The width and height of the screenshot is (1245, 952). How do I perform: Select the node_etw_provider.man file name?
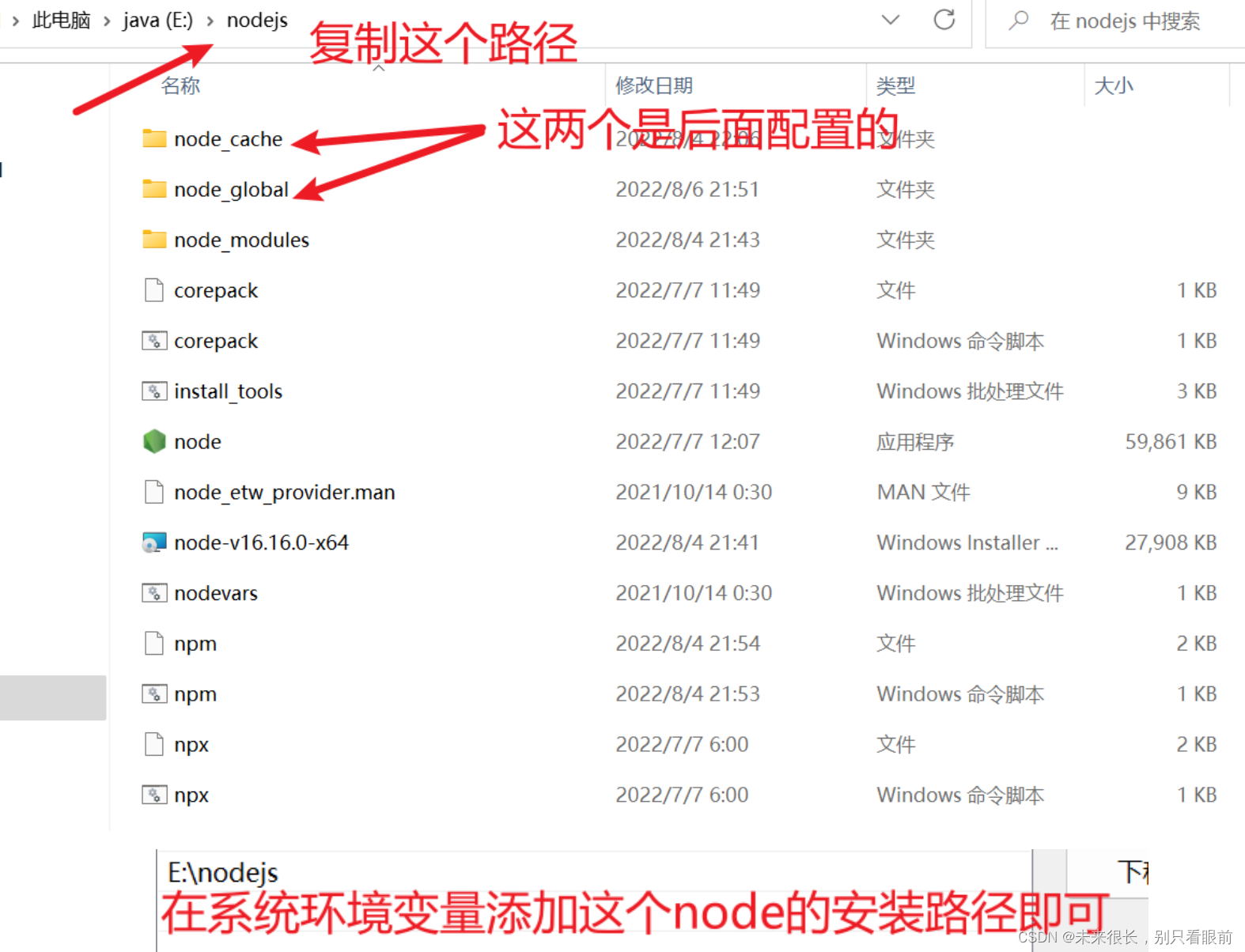point(284,493)
